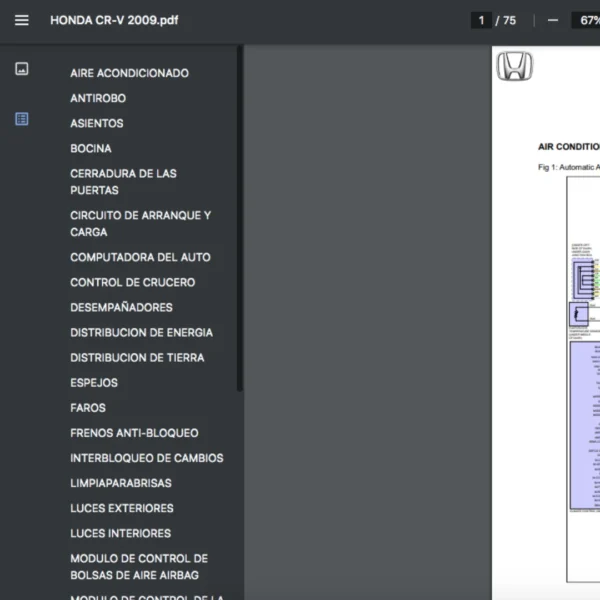Click the zoom percentage field

[x=586, y=20]
